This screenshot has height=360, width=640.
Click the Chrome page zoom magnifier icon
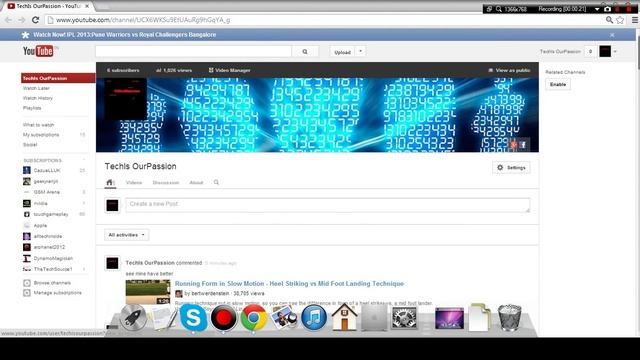pos(609,20)
